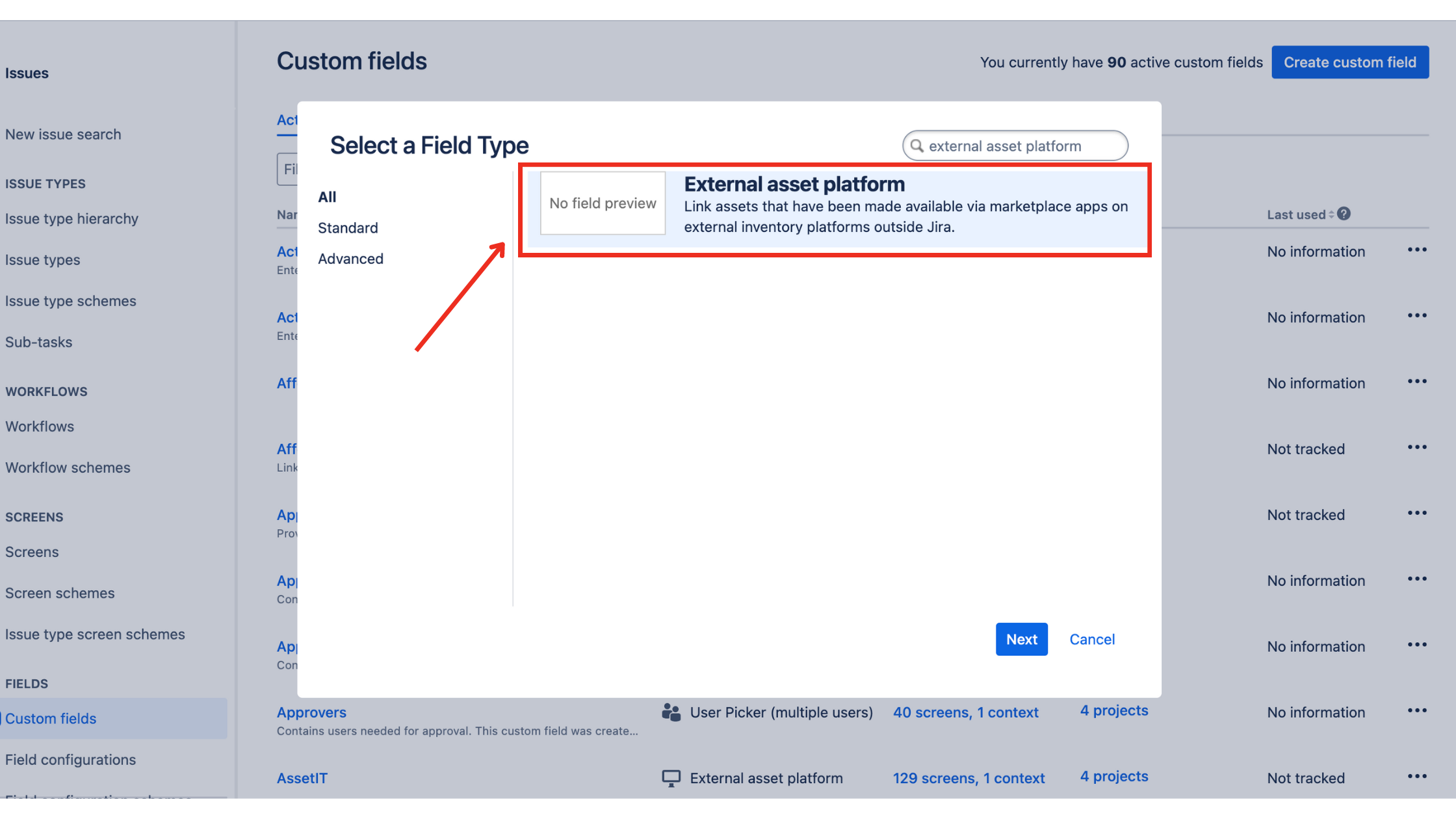Open more actions menu for Approvers row

(x=1417, y=710)
